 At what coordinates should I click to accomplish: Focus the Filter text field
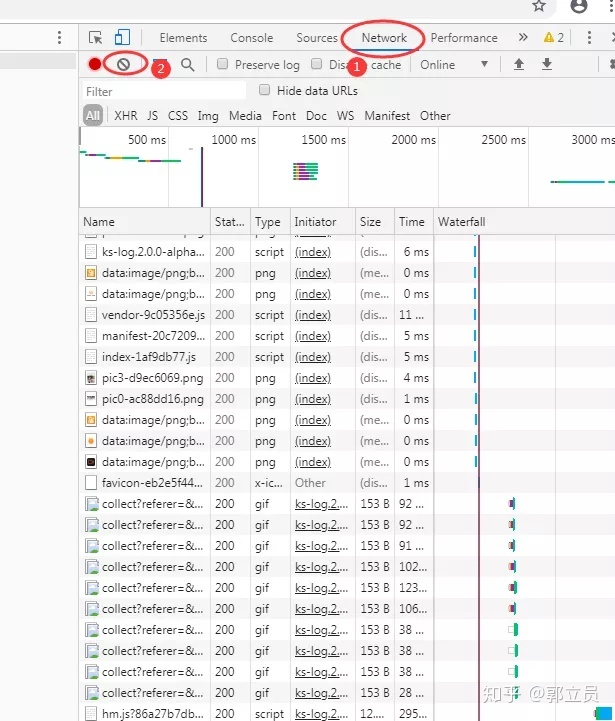click(164, 91)
